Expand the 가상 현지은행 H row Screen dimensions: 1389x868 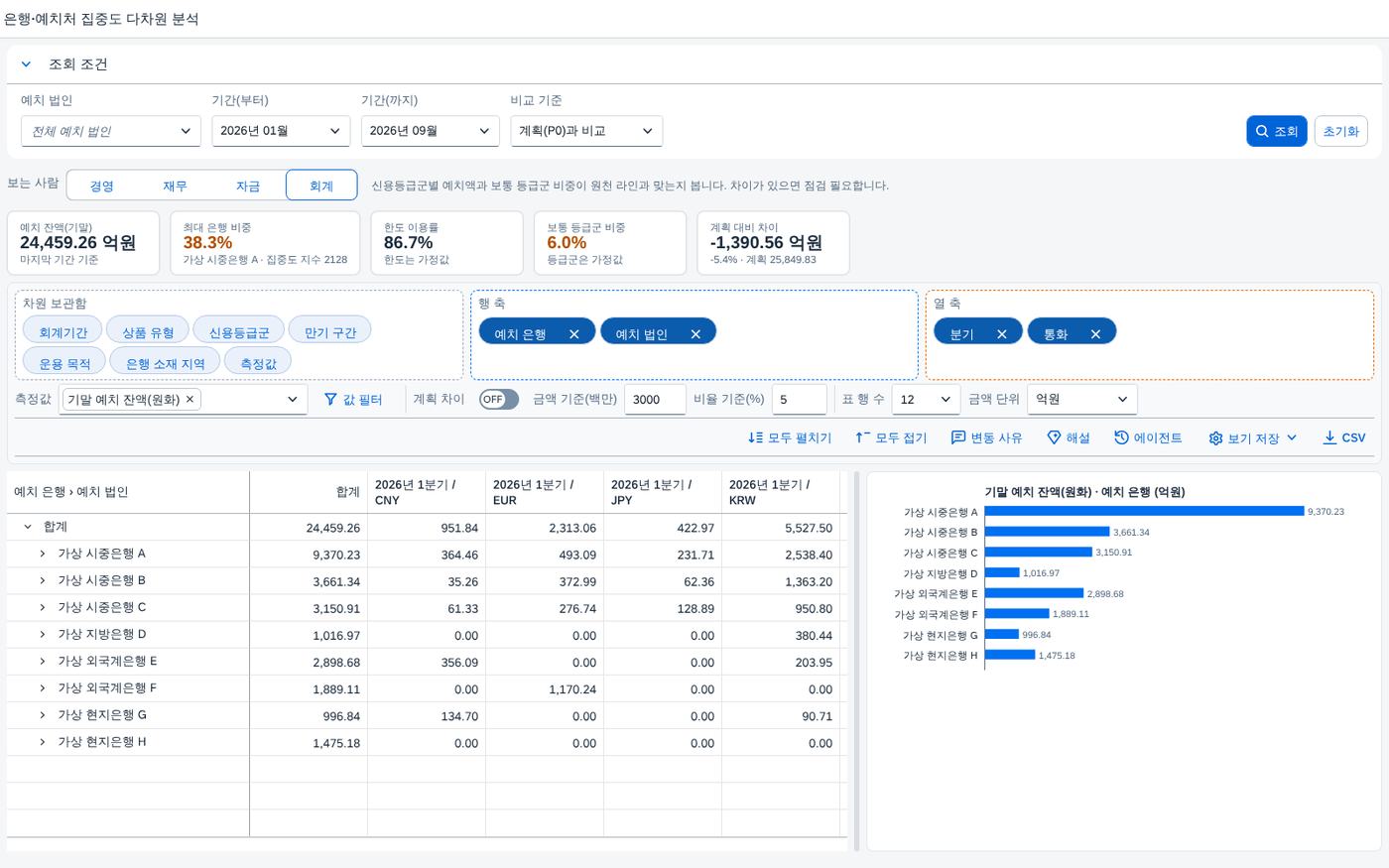tap(43, 742)
